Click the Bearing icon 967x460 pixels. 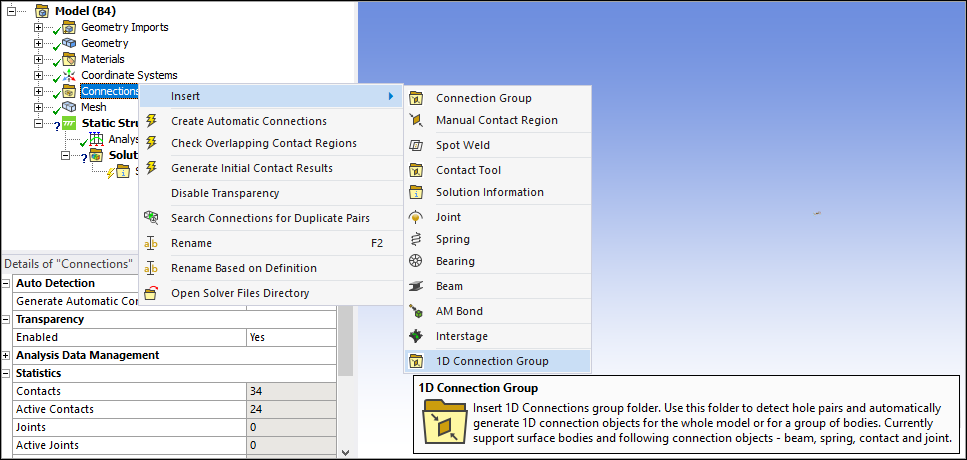point(416,261)
